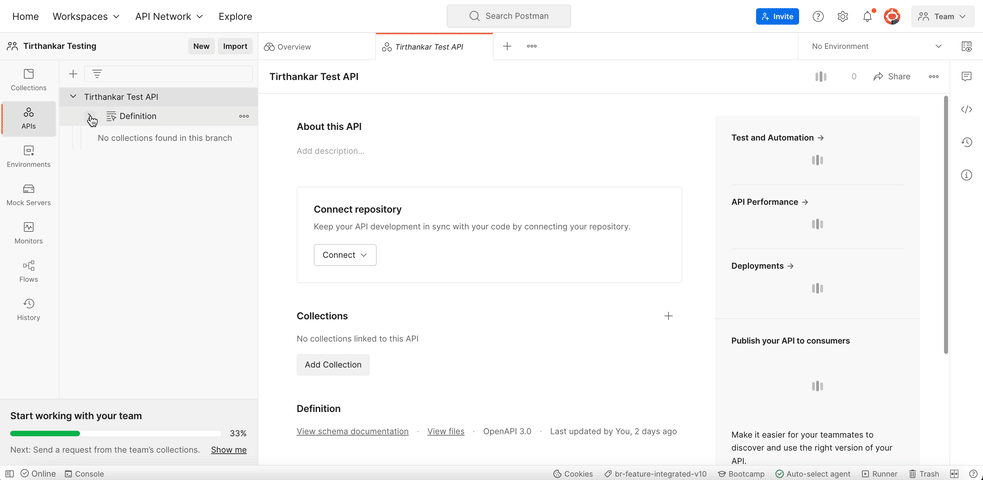
Task: Open Environments in the sidebar
Action: tap(28, 156)
